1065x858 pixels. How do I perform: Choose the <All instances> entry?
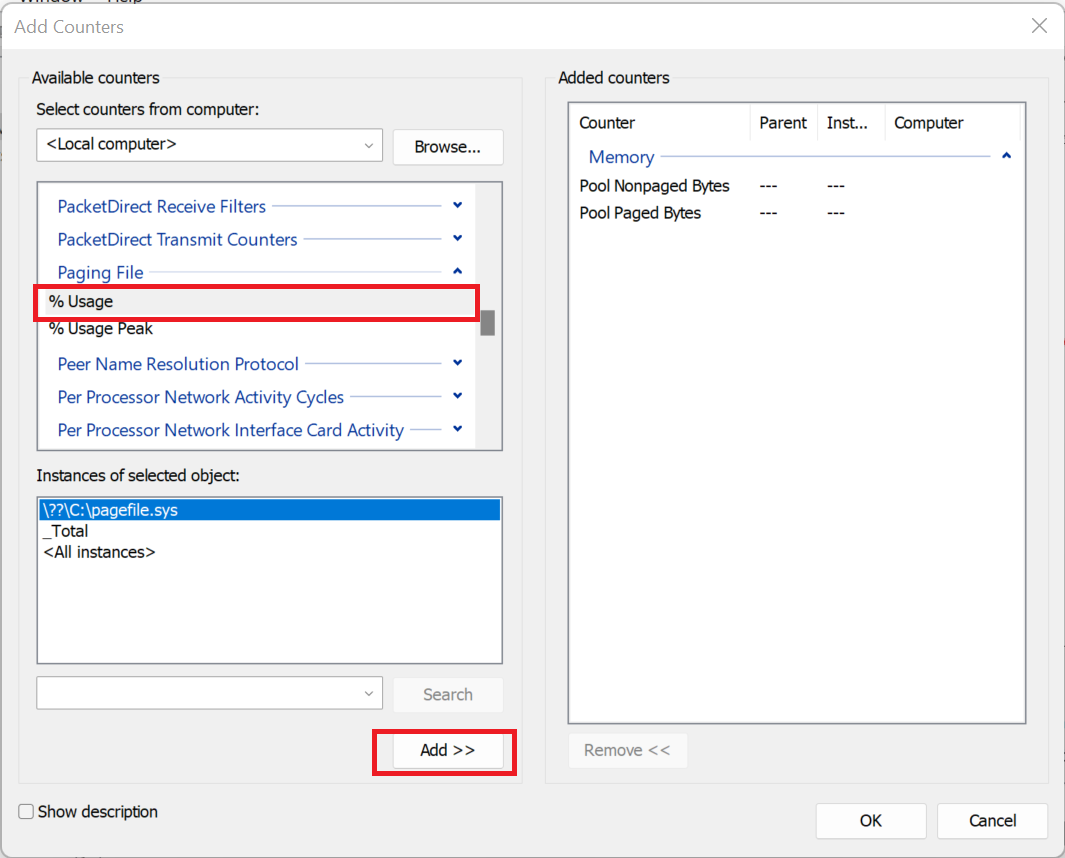99,552
